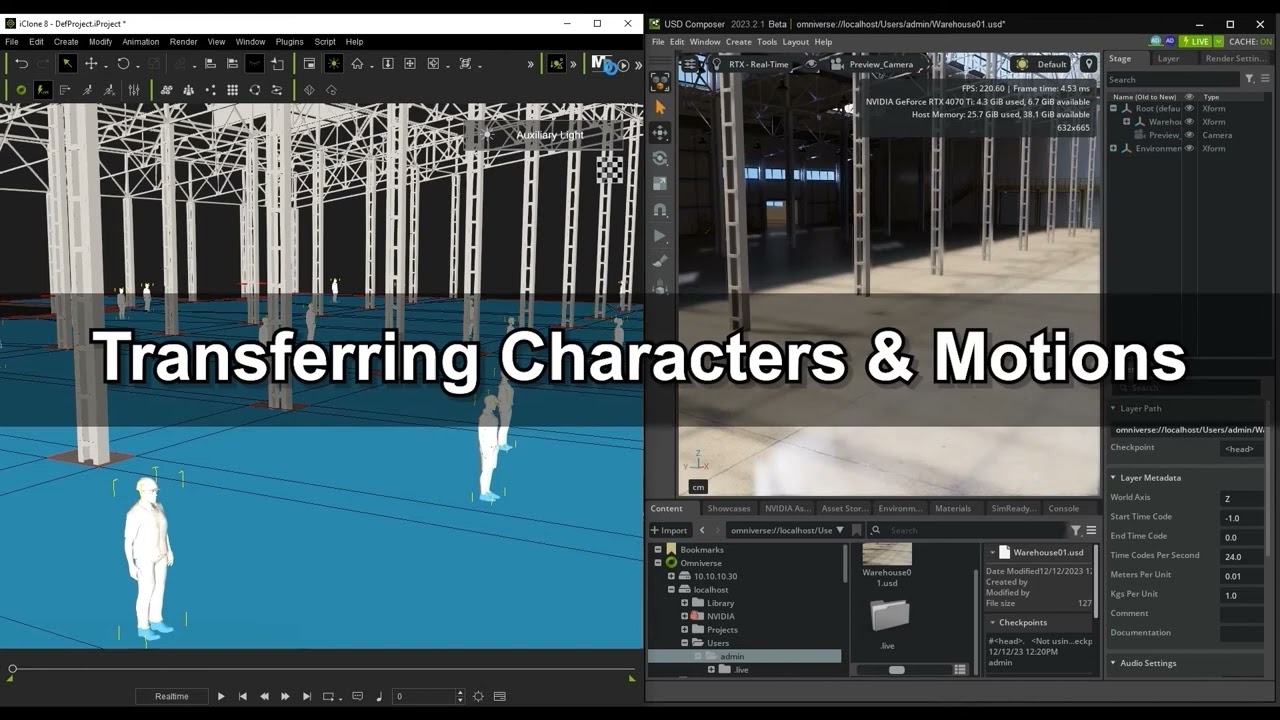Click the Auxiliary Light label in iClone viewport

[x=550, y=135]
